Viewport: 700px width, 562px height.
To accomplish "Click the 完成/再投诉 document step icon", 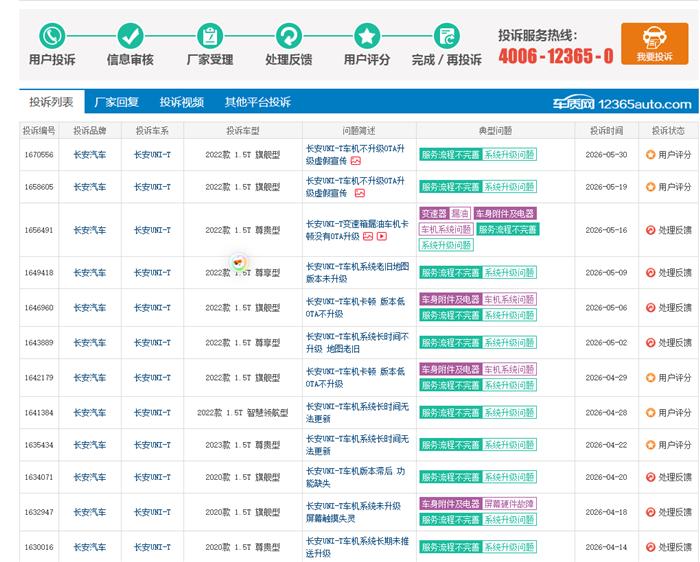I will [x=446, y=36].
